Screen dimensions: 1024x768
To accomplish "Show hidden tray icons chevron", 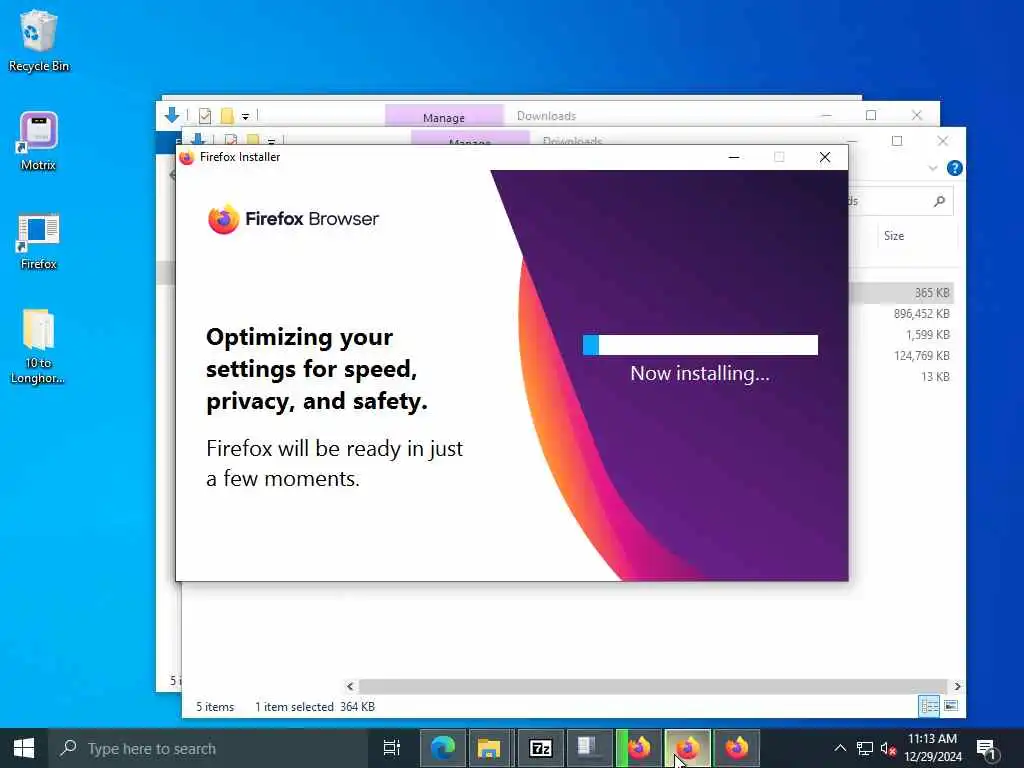I will coord(840,748).
